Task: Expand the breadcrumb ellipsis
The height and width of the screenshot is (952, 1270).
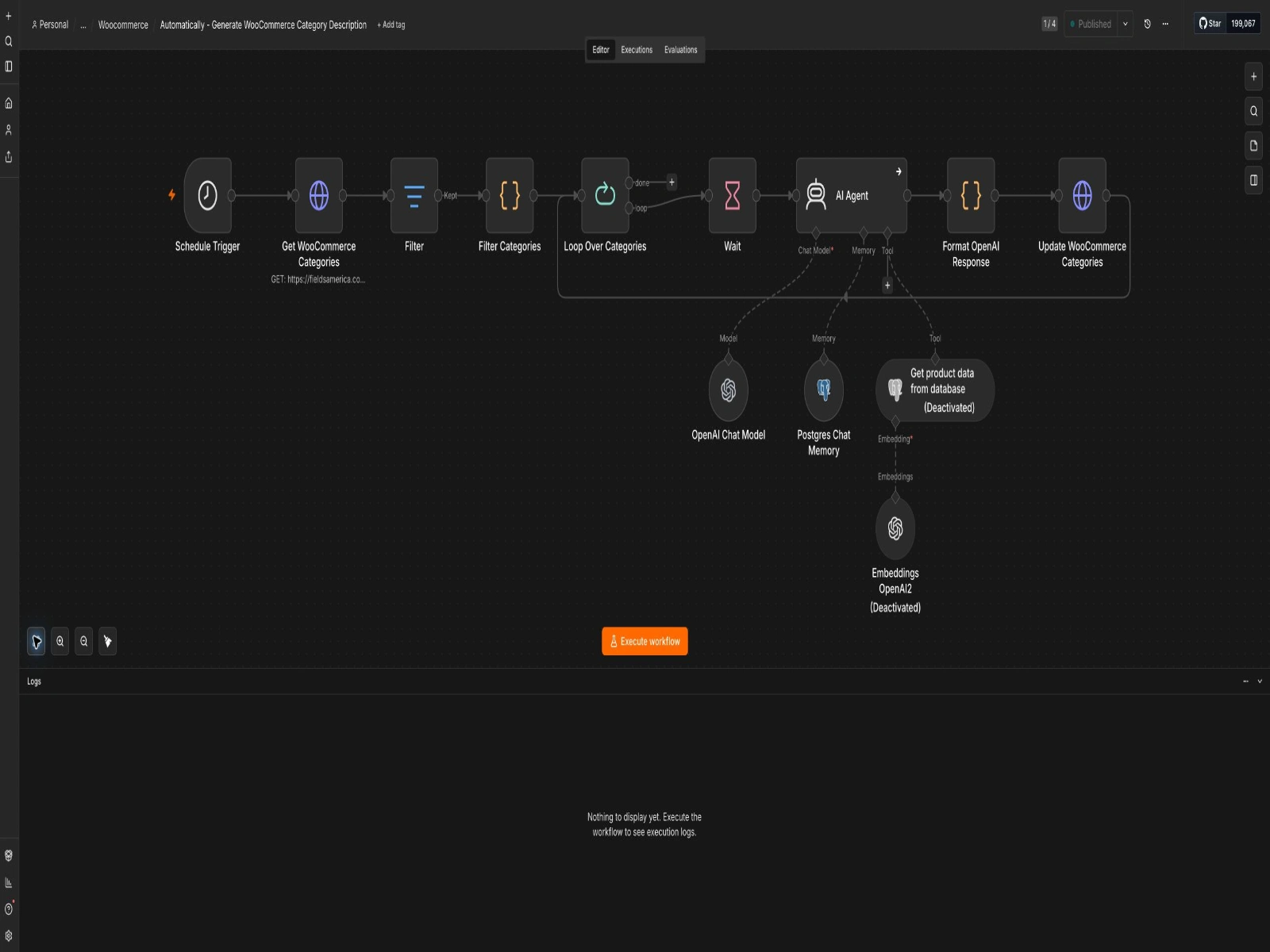Action: pyautogui.click(x=83, y=25)
